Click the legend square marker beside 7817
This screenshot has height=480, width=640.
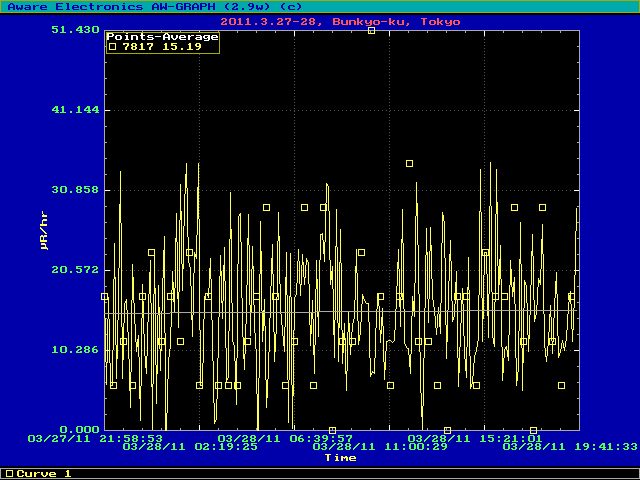pos(113,46)
